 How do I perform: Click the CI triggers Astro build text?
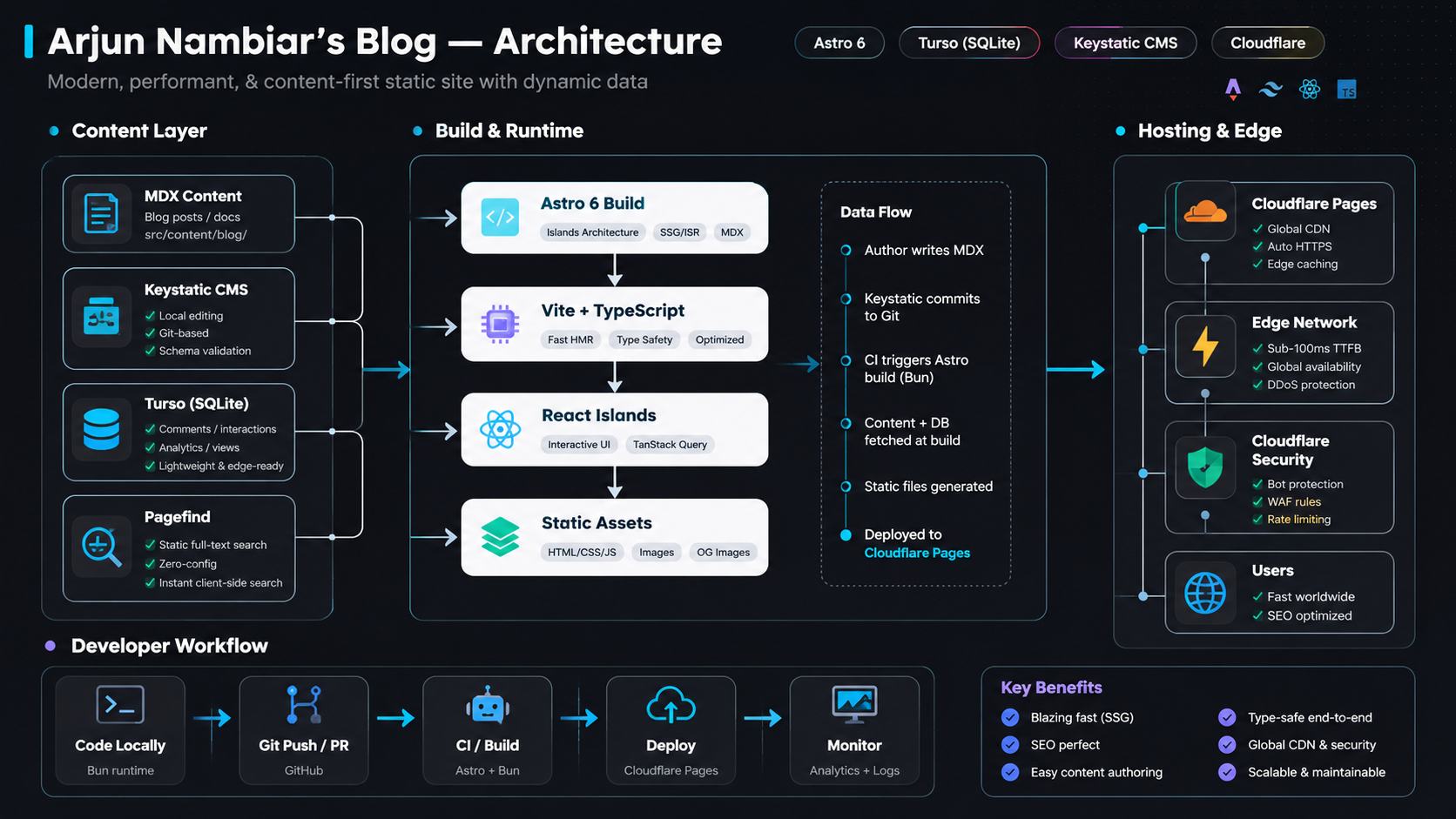pos(916,369)
